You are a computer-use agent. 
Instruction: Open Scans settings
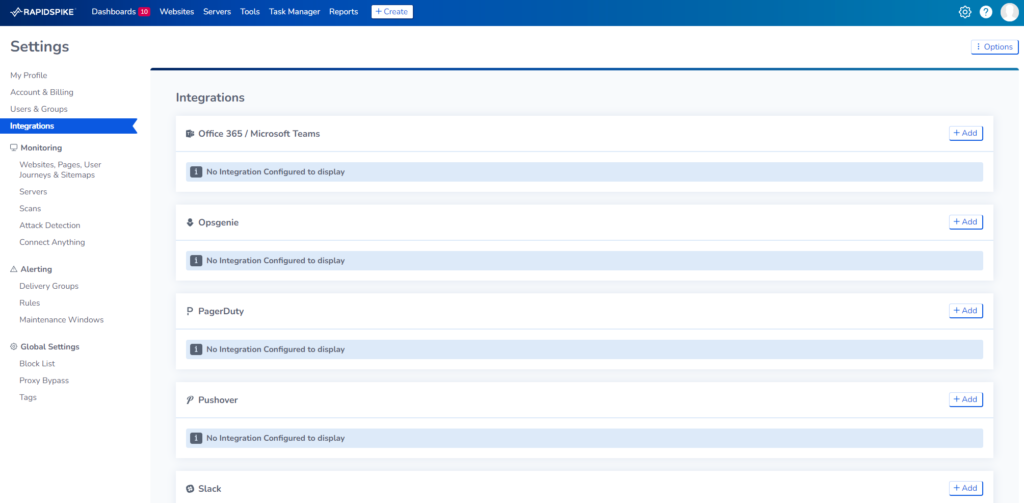pyautogui.click(x=30, y=208)
